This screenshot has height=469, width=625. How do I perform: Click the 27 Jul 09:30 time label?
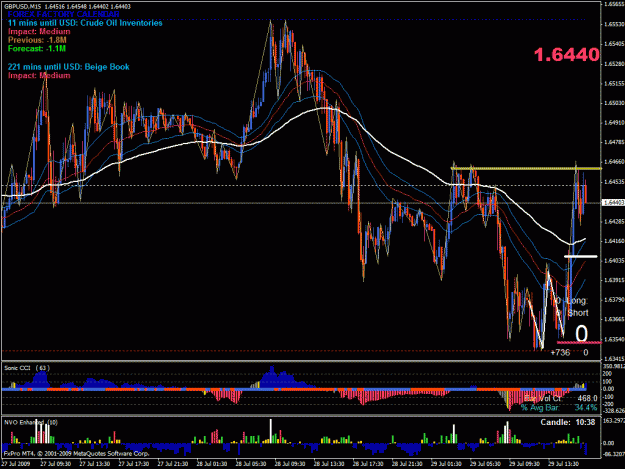tap(55, 464)
